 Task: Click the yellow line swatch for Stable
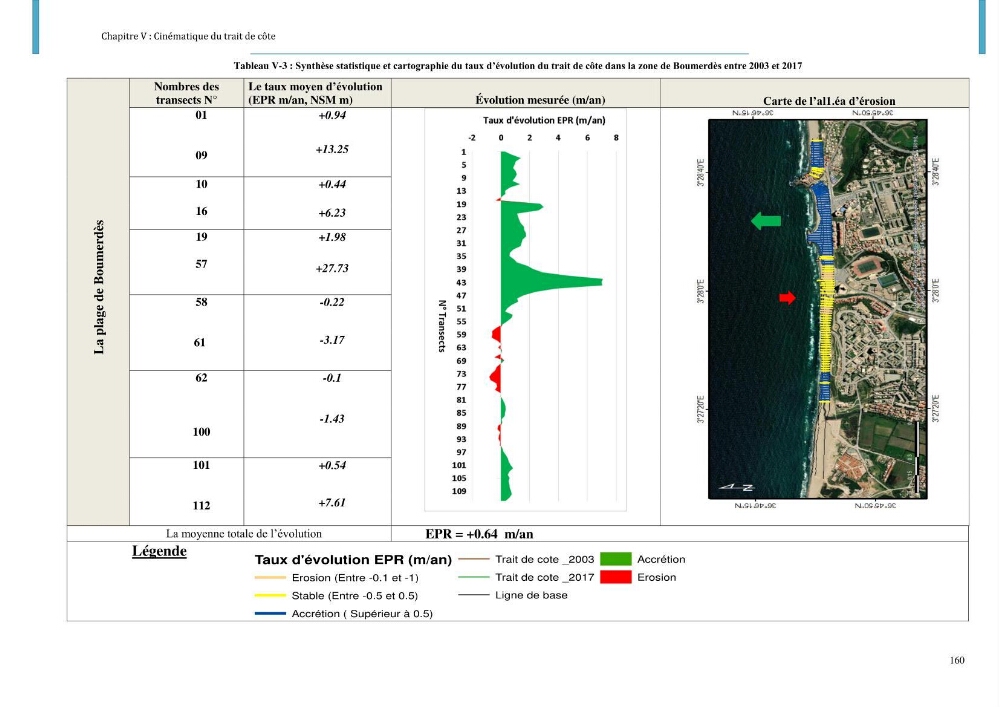pos(270,596)
